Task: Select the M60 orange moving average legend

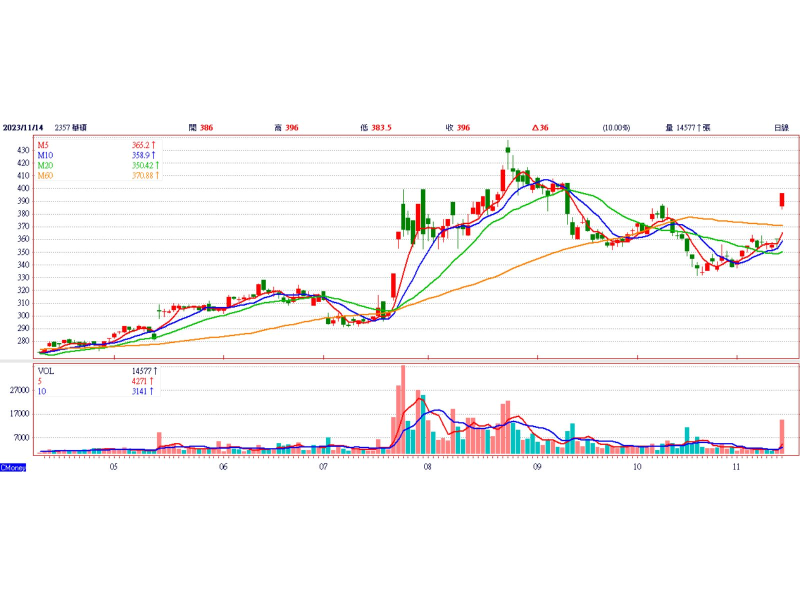Action: pyautogui.click(x=45, y=176)
